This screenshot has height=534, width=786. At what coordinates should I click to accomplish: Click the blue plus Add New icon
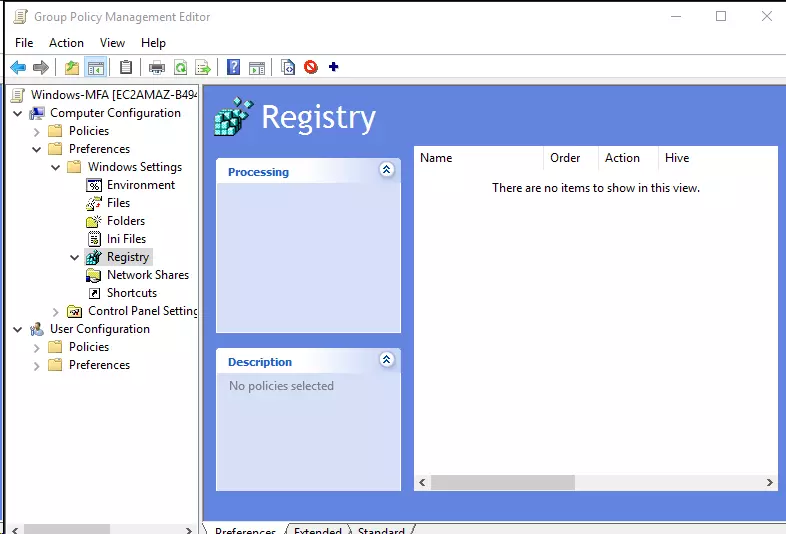click(x=334, y=67)
